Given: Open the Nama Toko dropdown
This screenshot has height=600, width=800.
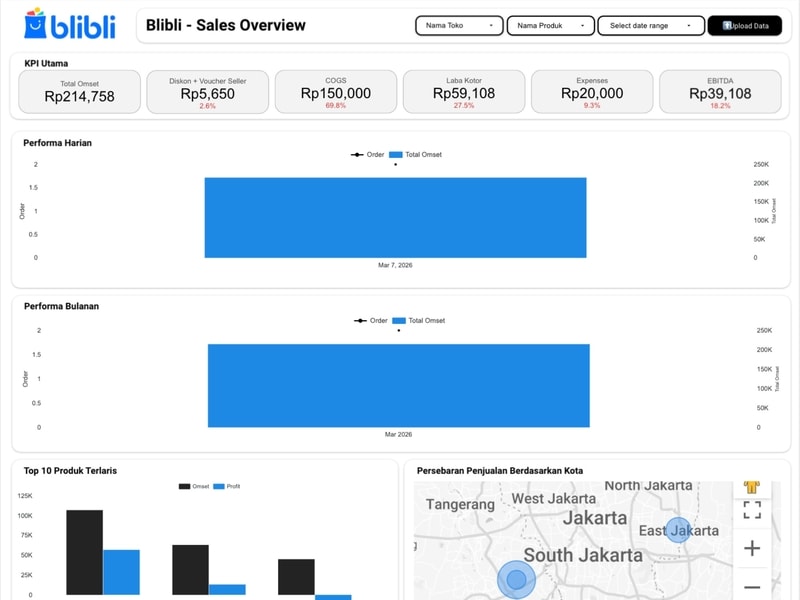Looking at the screenshot, I should click(459, 26).
